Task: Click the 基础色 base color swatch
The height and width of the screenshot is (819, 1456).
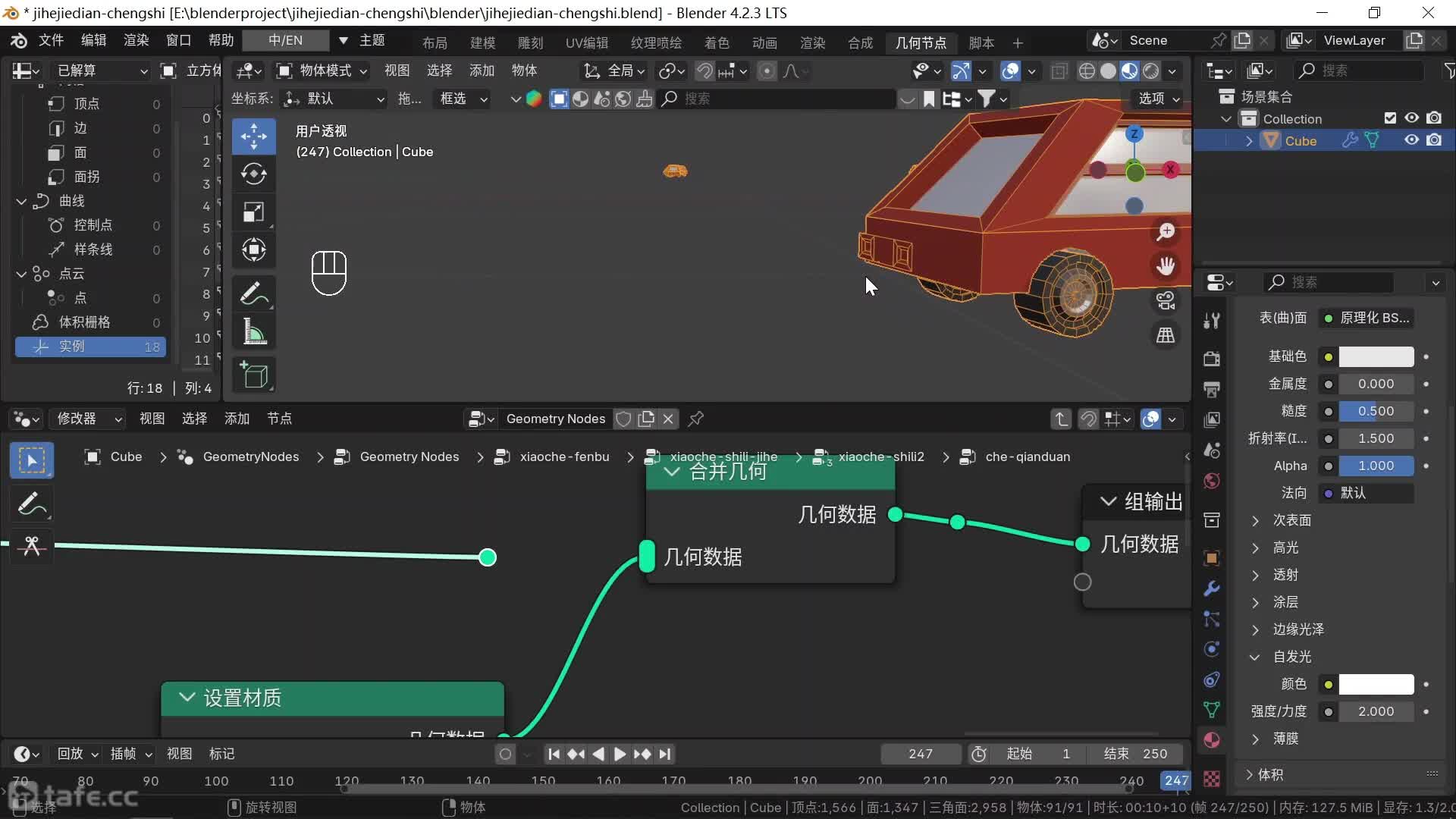Action: (x=1376, y=356)
